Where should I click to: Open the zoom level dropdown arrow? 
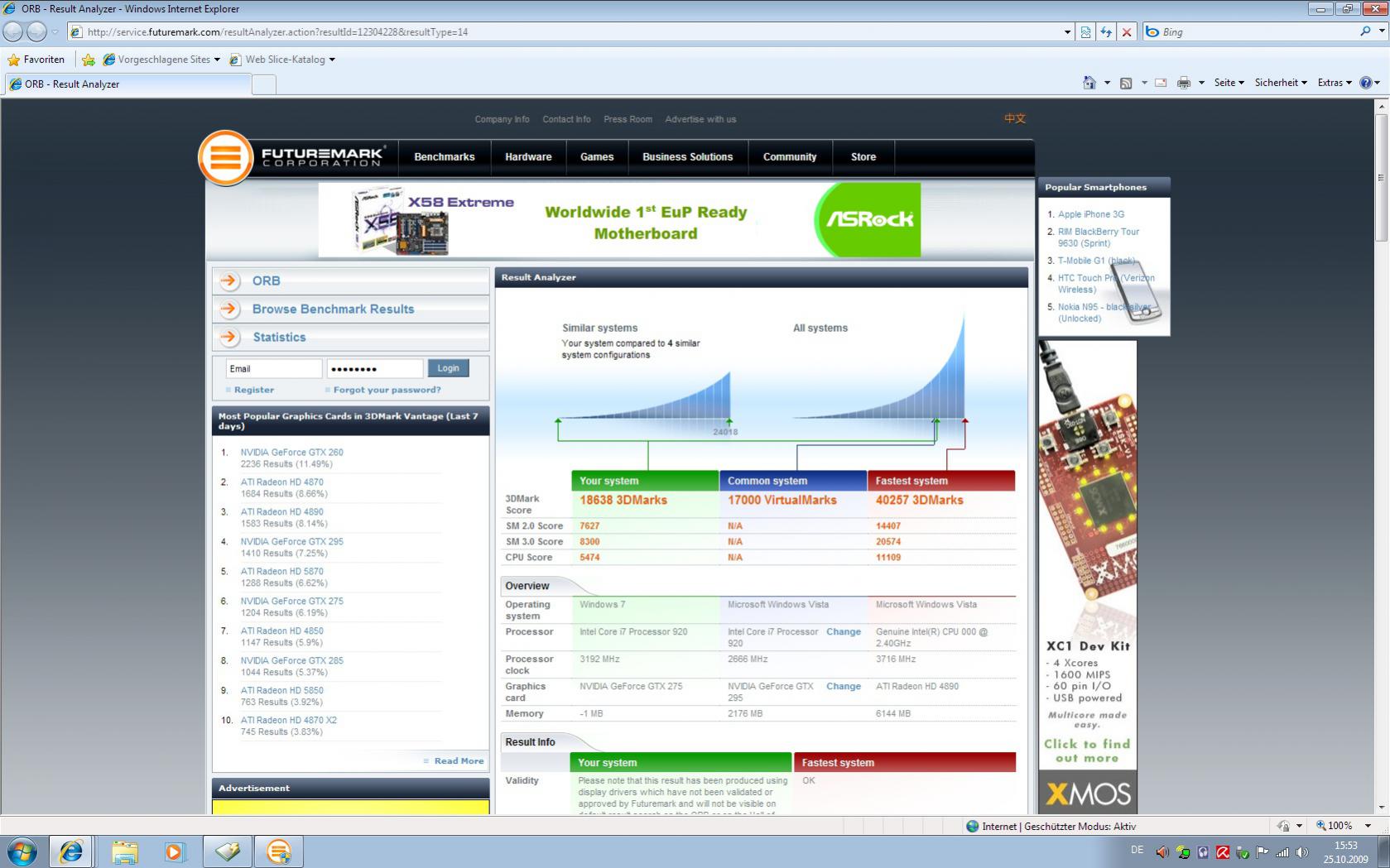click(1368, 826)
